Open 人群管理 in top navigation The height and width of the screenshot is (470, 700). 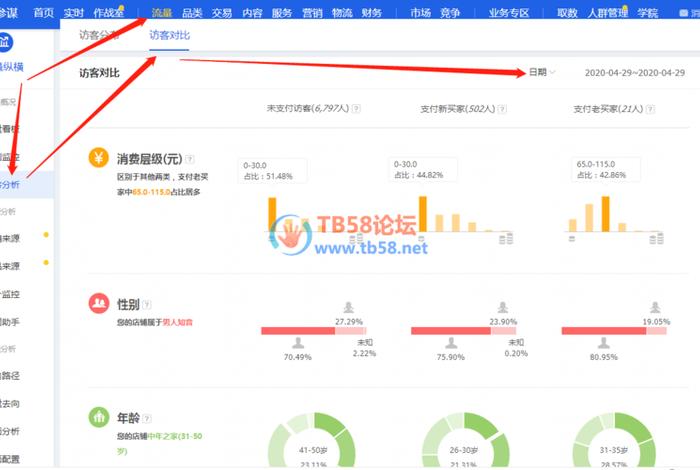pyautogui.click(x=608, y=12)
